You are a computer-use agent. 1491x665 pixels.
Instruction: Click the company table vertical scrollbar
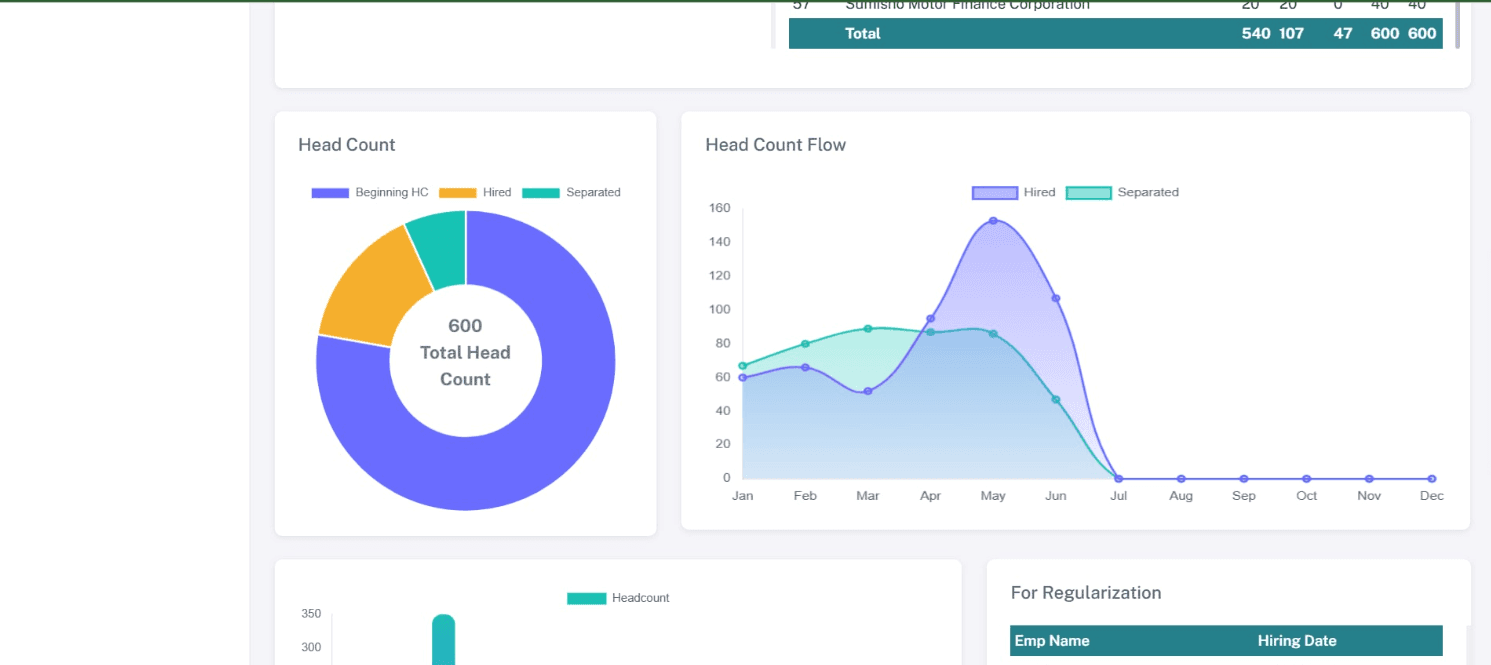1457,24
